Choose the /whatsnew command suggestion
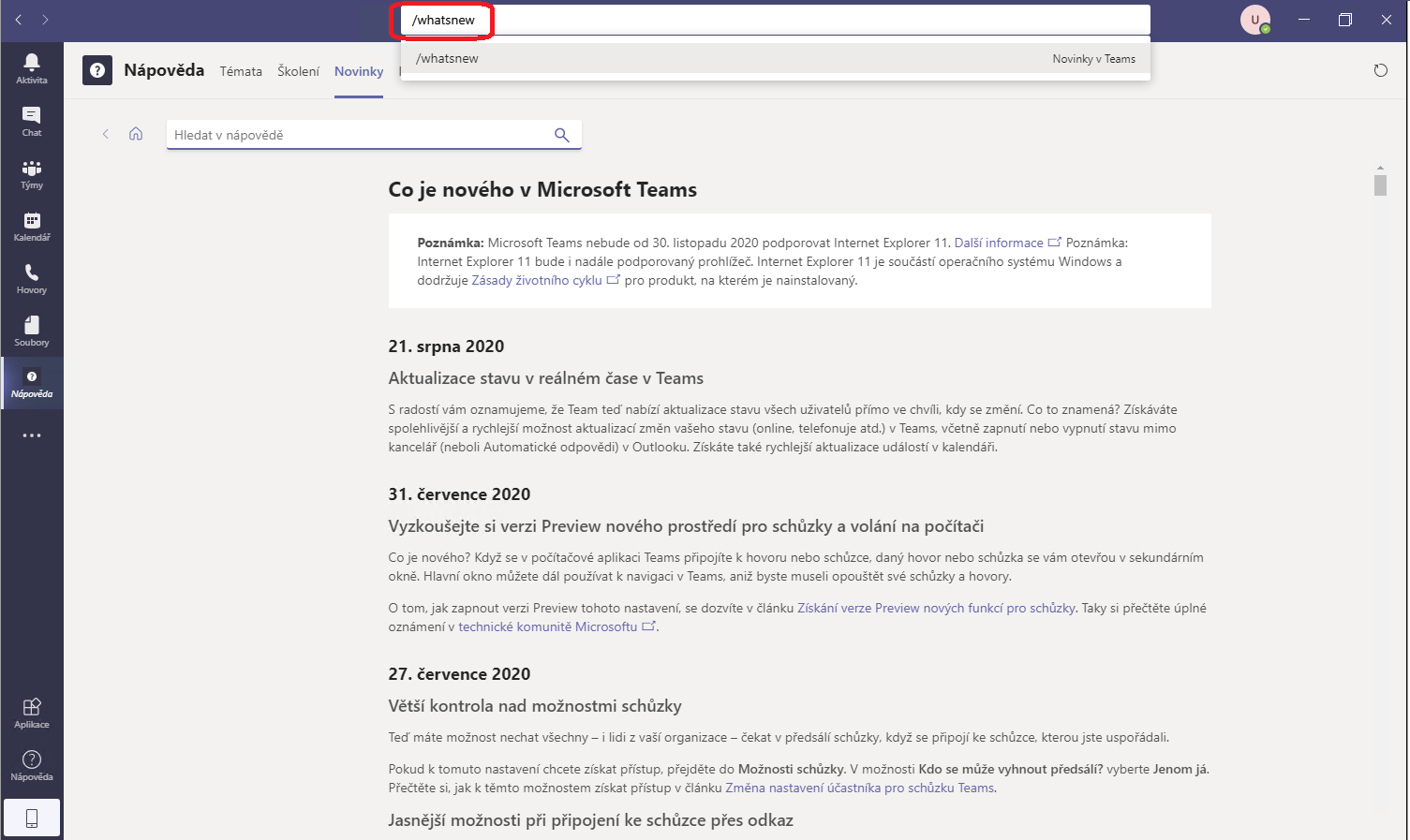This screenshot has height=840, width=1410. 776,58
